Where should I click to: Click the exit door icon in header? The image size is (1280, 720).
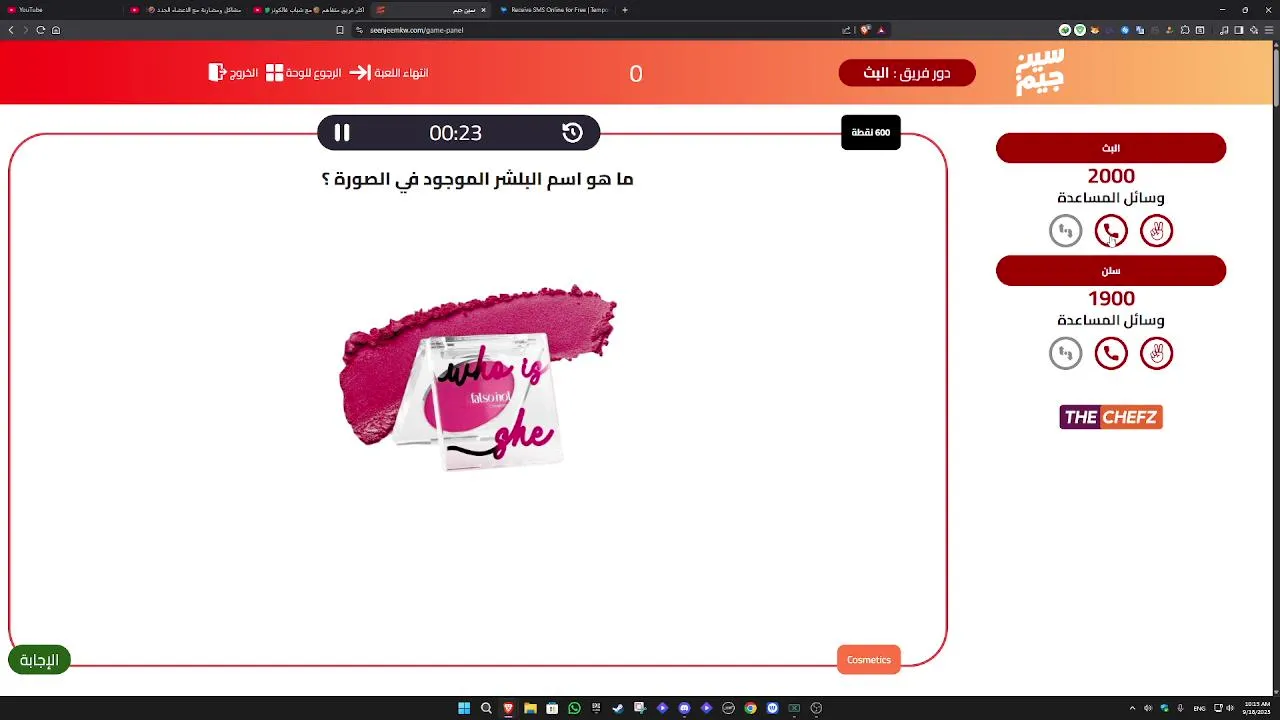218,73
